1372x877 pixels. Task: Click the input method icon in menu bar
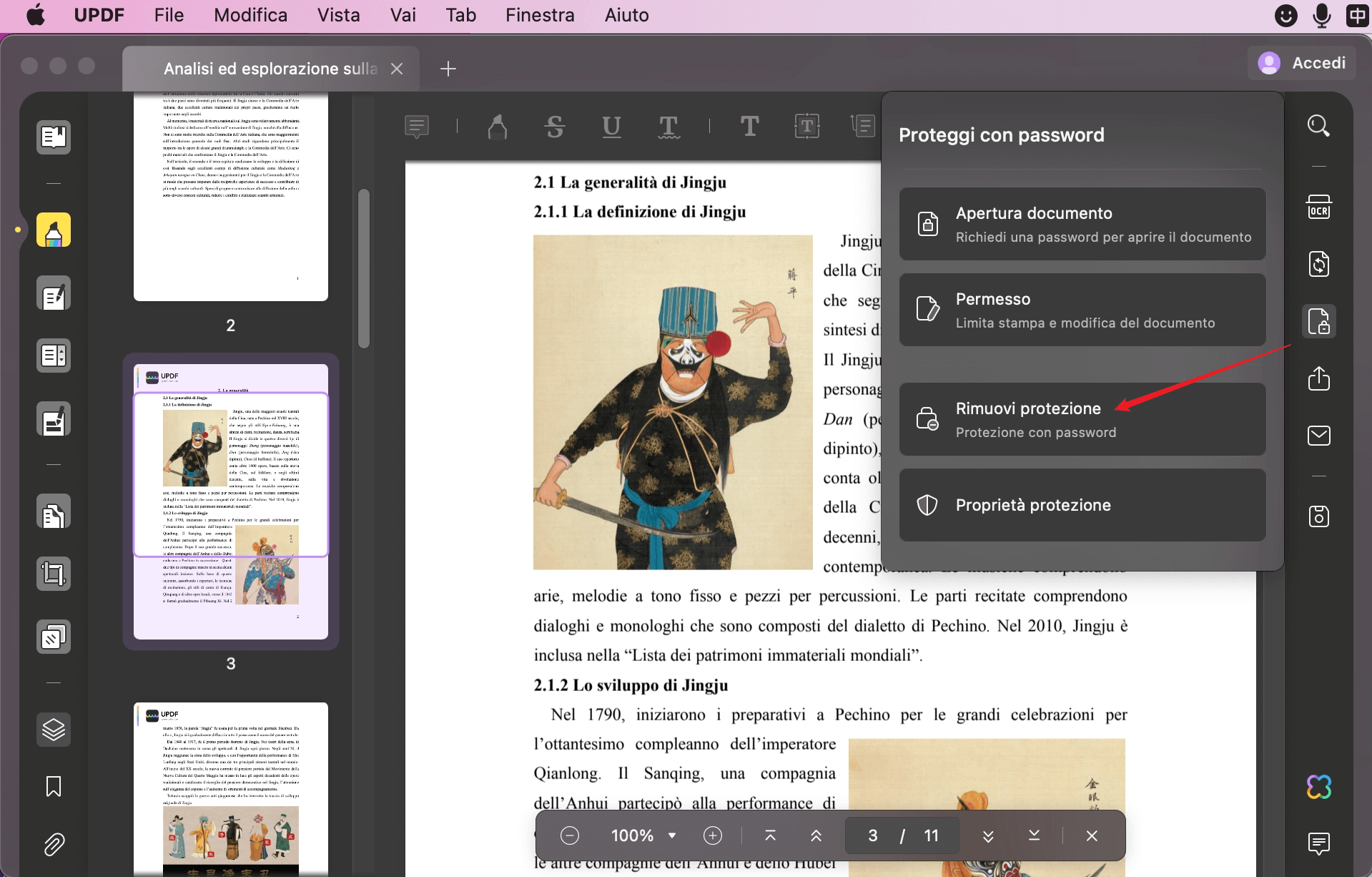(x=1357, y=15)
